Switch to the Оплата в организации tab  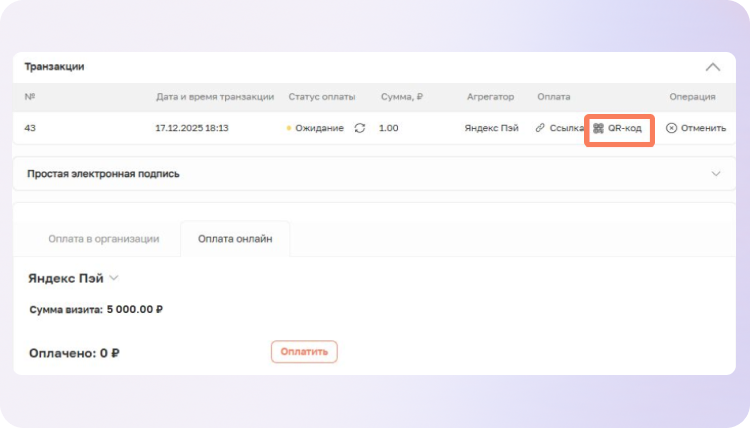coord(103,239)
